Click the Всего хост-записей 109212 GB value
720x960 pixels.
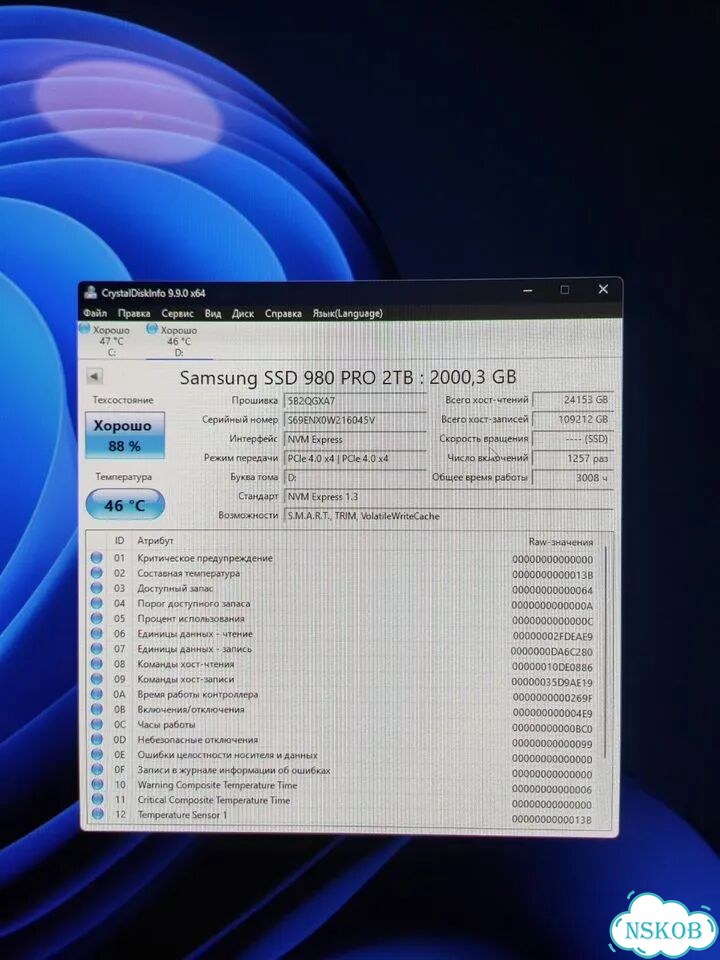click(x=572, y=419)
